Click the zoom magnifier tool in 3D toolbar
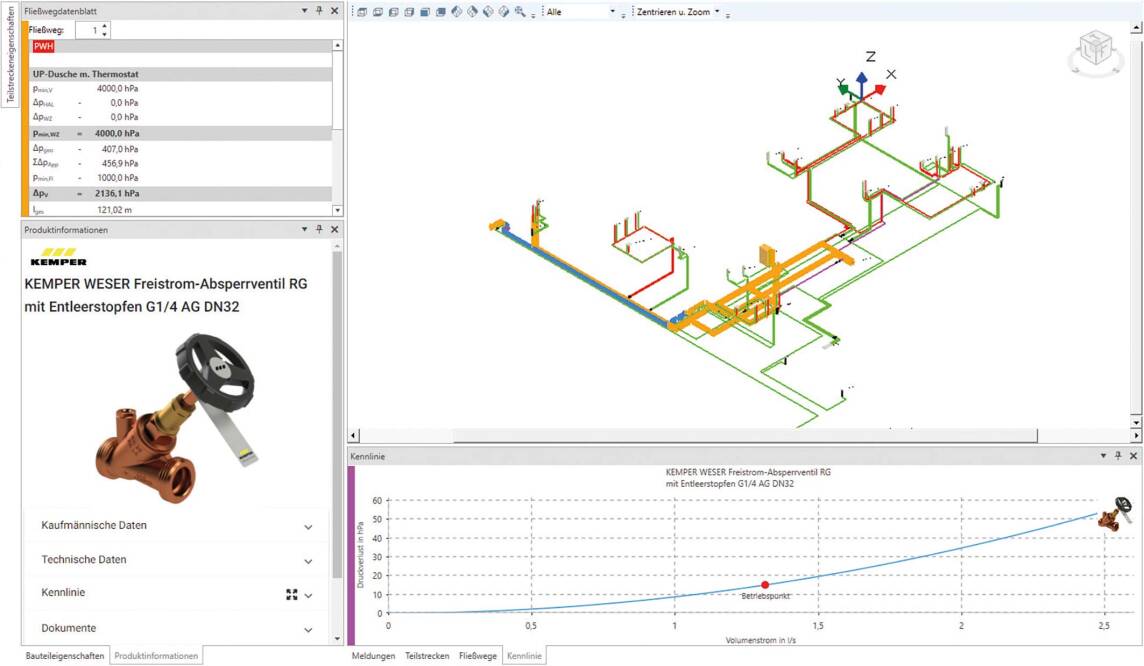The width and height of the screenshot is (1144, 666). (x=519, y=12)
